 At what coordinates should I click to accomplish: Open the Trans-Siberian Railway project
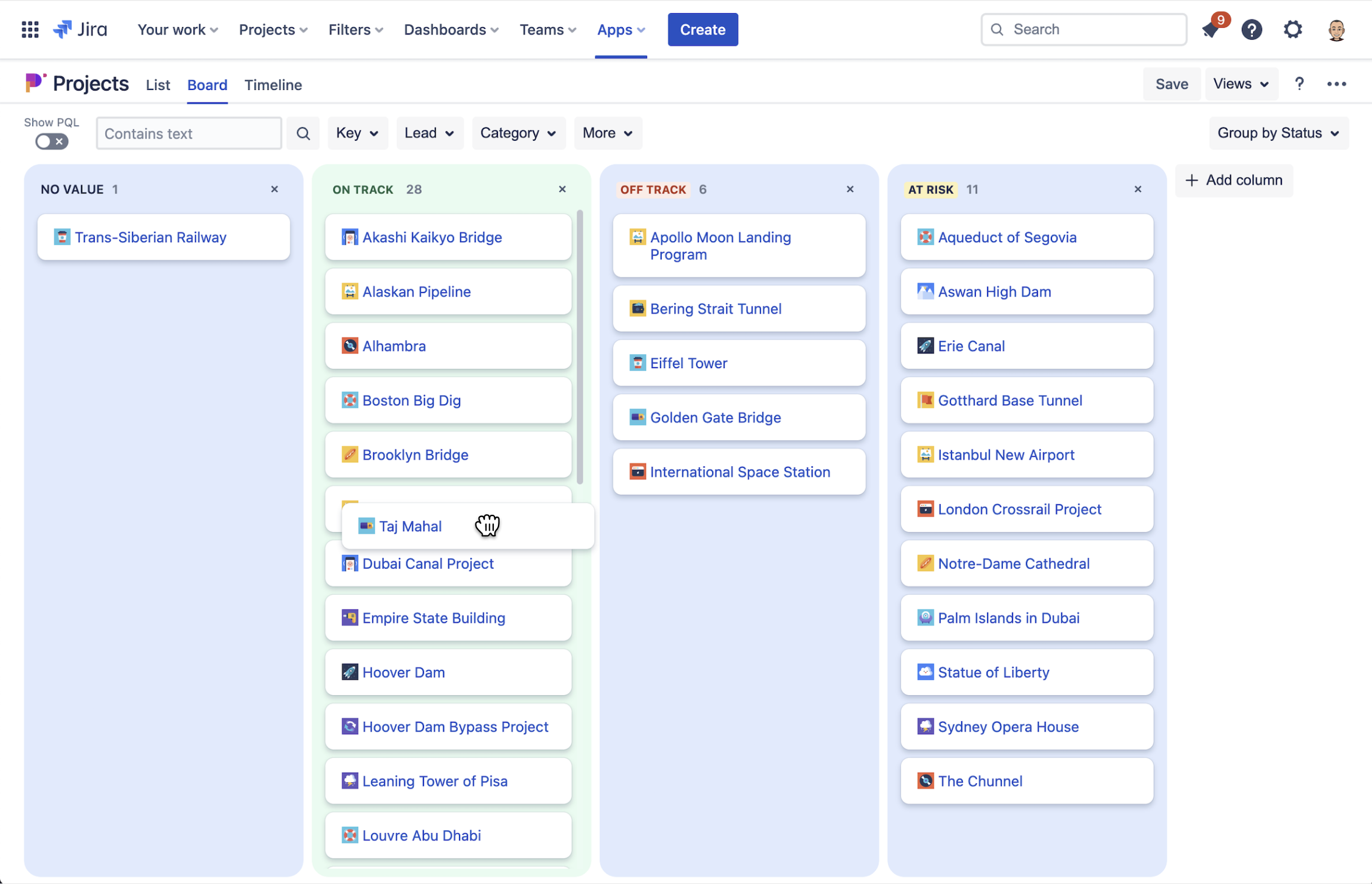151,237
